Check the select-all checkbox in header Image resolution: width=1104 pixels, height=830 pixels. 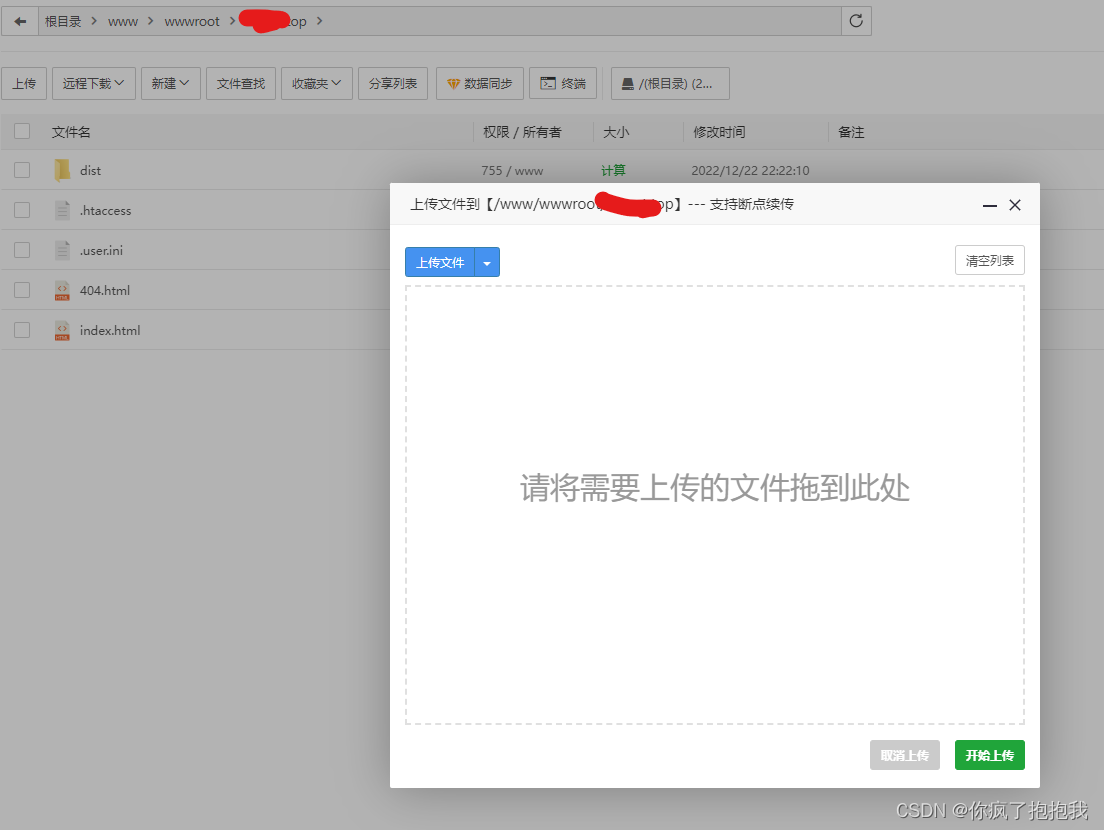coord(21,131)
